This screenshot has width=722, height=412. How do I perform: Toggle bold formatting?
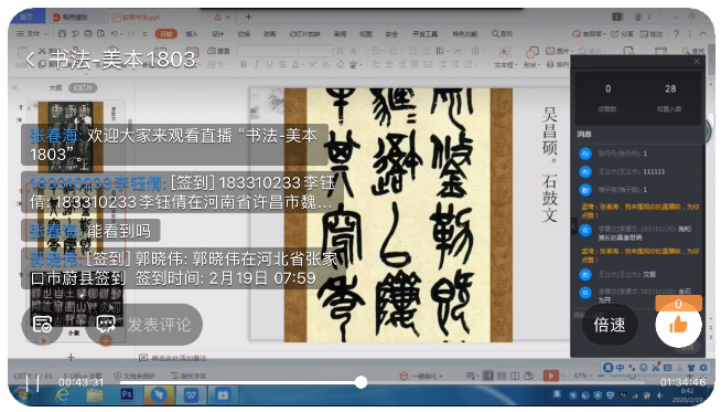point(243,64)
